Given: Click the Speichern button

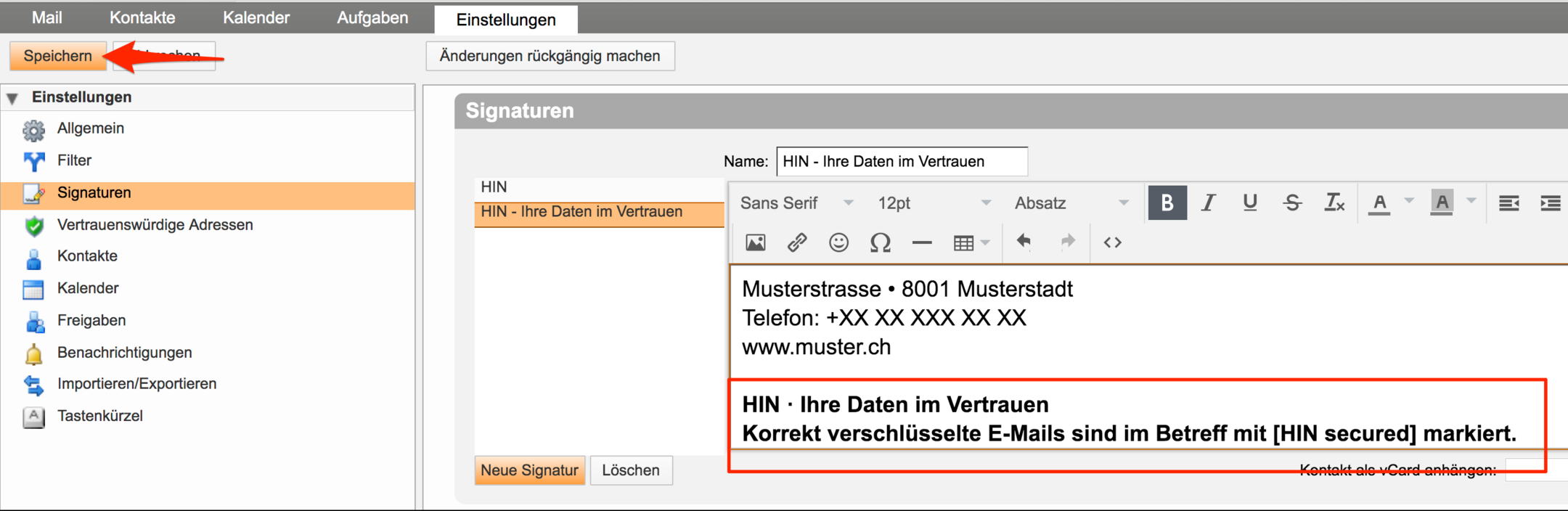Looking at the screenshot, I should pos(58,56).
